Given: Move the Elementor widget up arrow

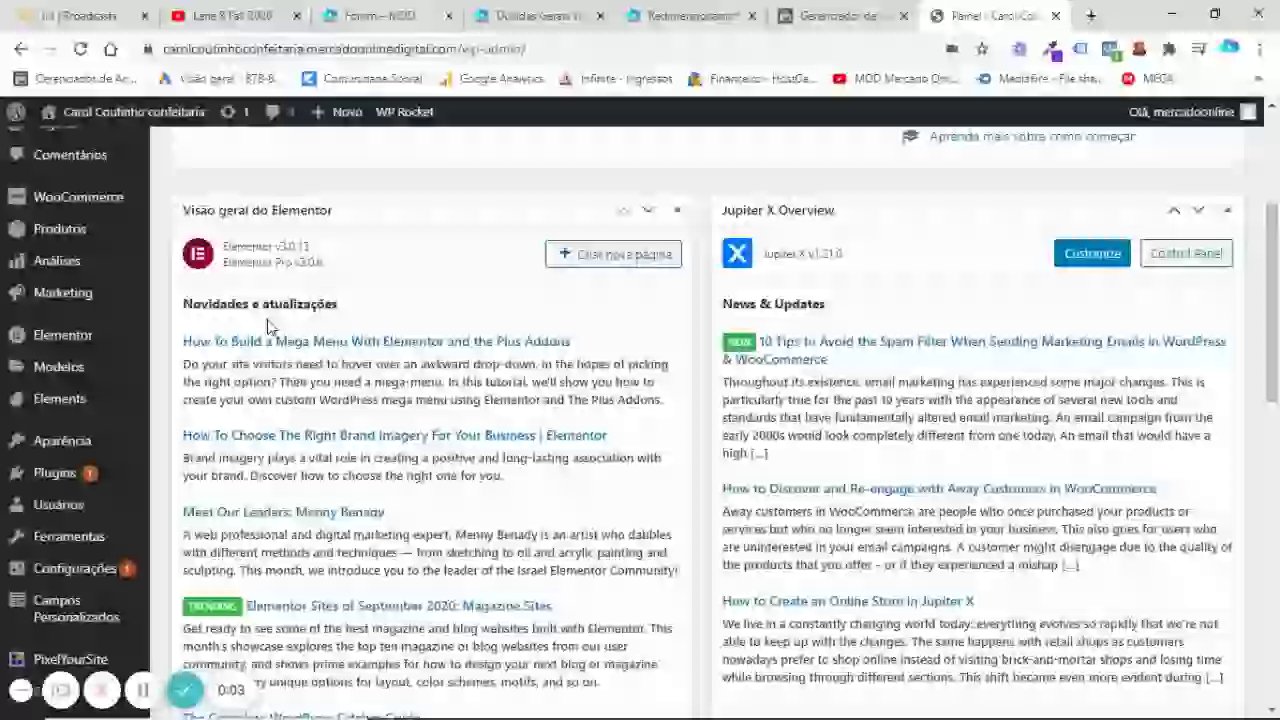Looking at the screenshot, I should pyautogui.click(x=623, y=210).
